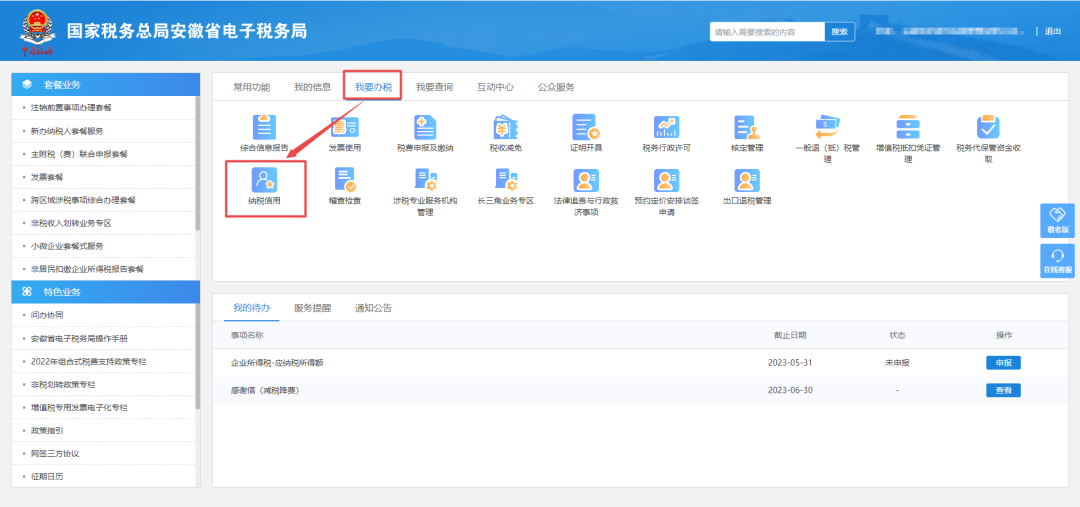Open 发票套餐 link
This screenshot has width=1080, height=507.
(47, 177)
